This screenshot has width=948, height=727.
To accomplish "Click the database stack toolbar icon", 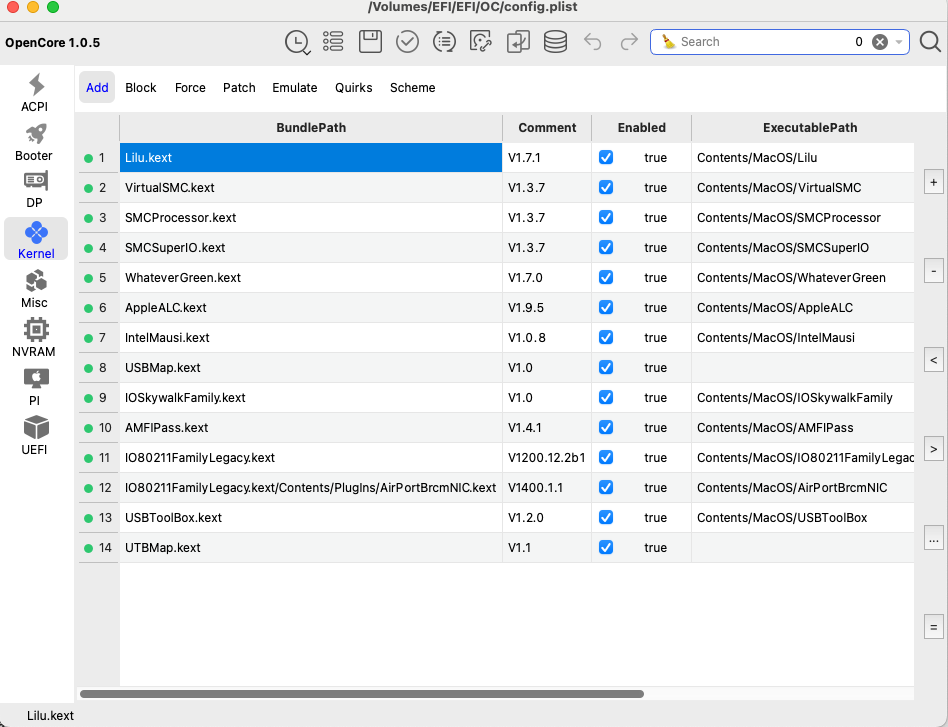I will (x=555, y=42).
